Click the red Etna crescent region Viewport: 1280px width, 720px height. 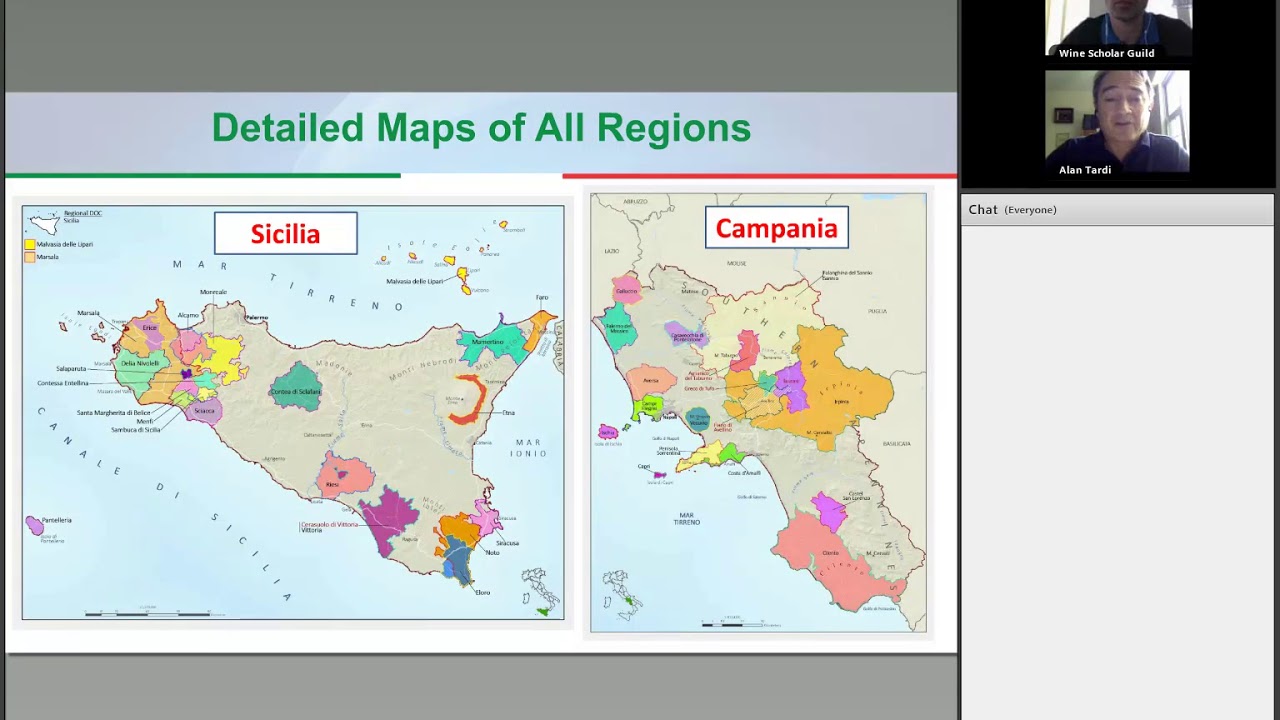468,399
